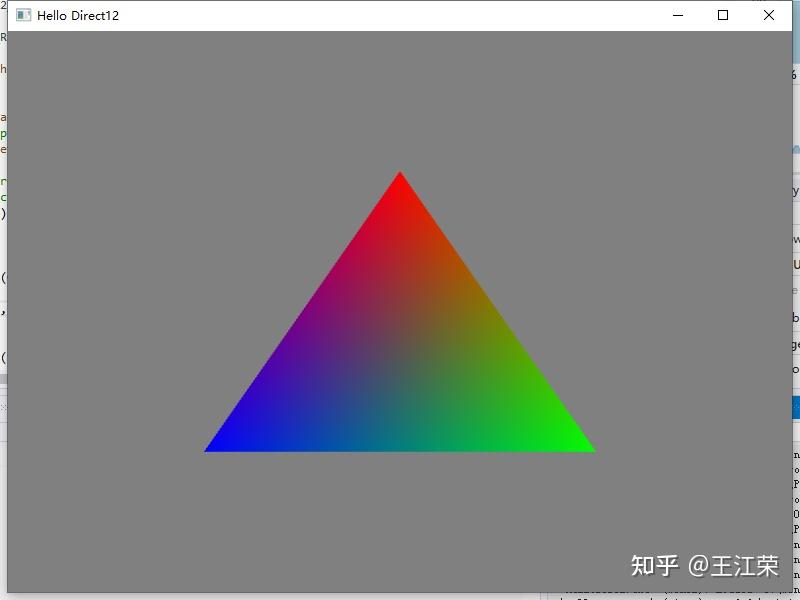This screenshot has width=800, height=600.
Task: Click the blue bottom-left corner of the triangle
Action: coord(215,445)
